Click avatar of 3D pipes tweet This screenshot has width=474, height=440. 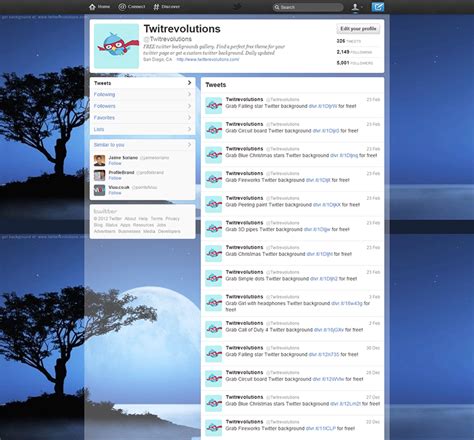(213, 229)
